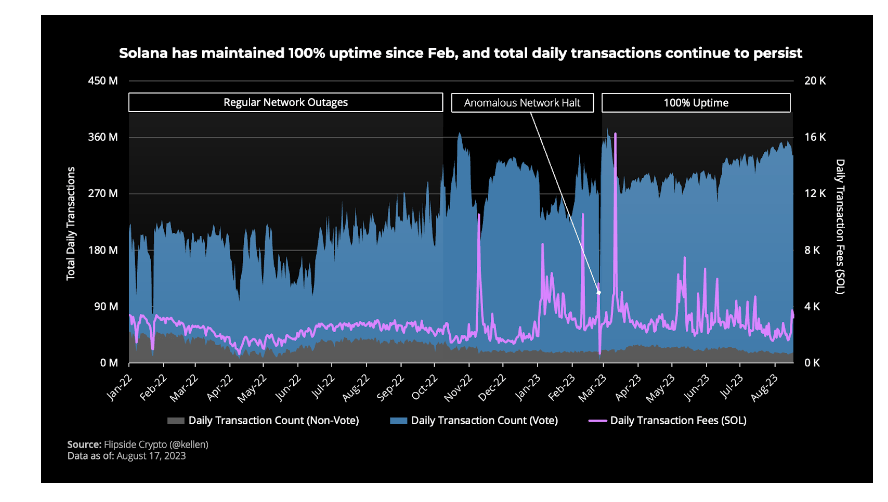Click the 0 K right axis label
Screen dimensions: 888x502
(x=812, y=363)
